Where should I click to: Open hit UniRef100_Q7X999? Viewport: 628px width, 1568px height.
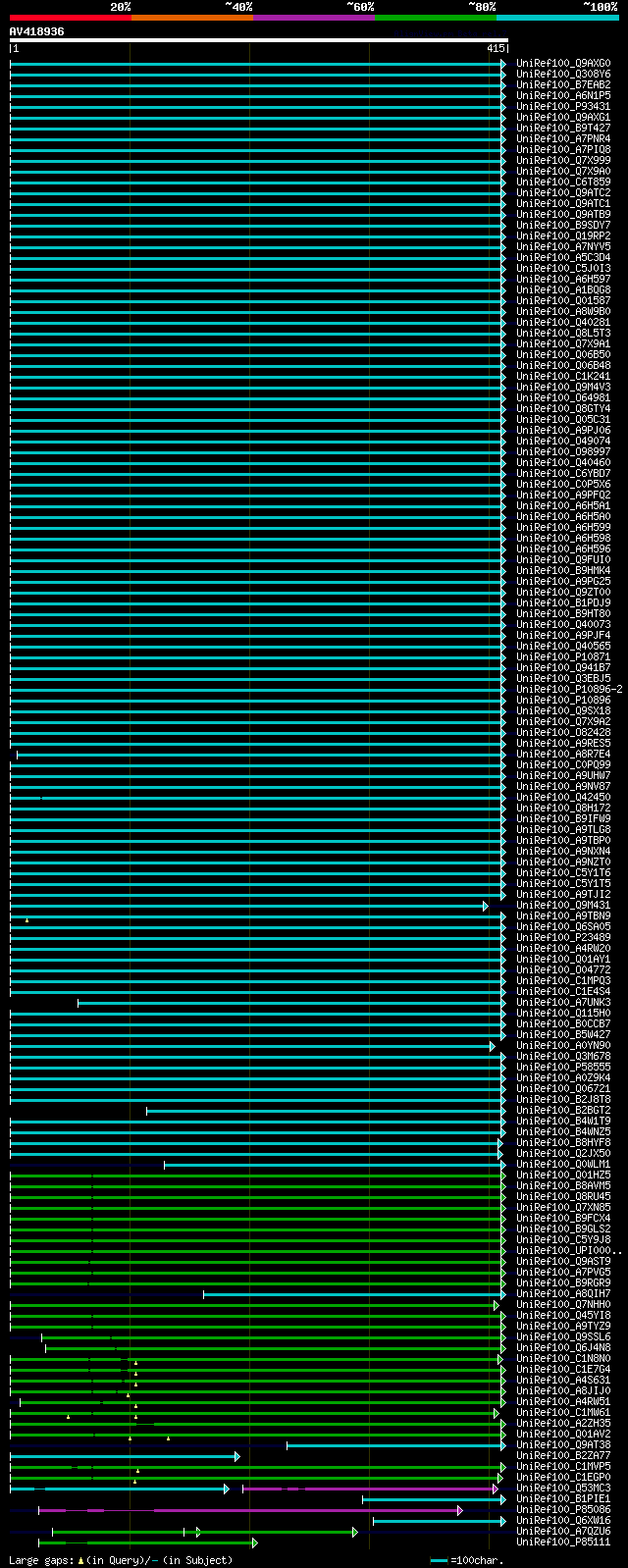(563, 161)
